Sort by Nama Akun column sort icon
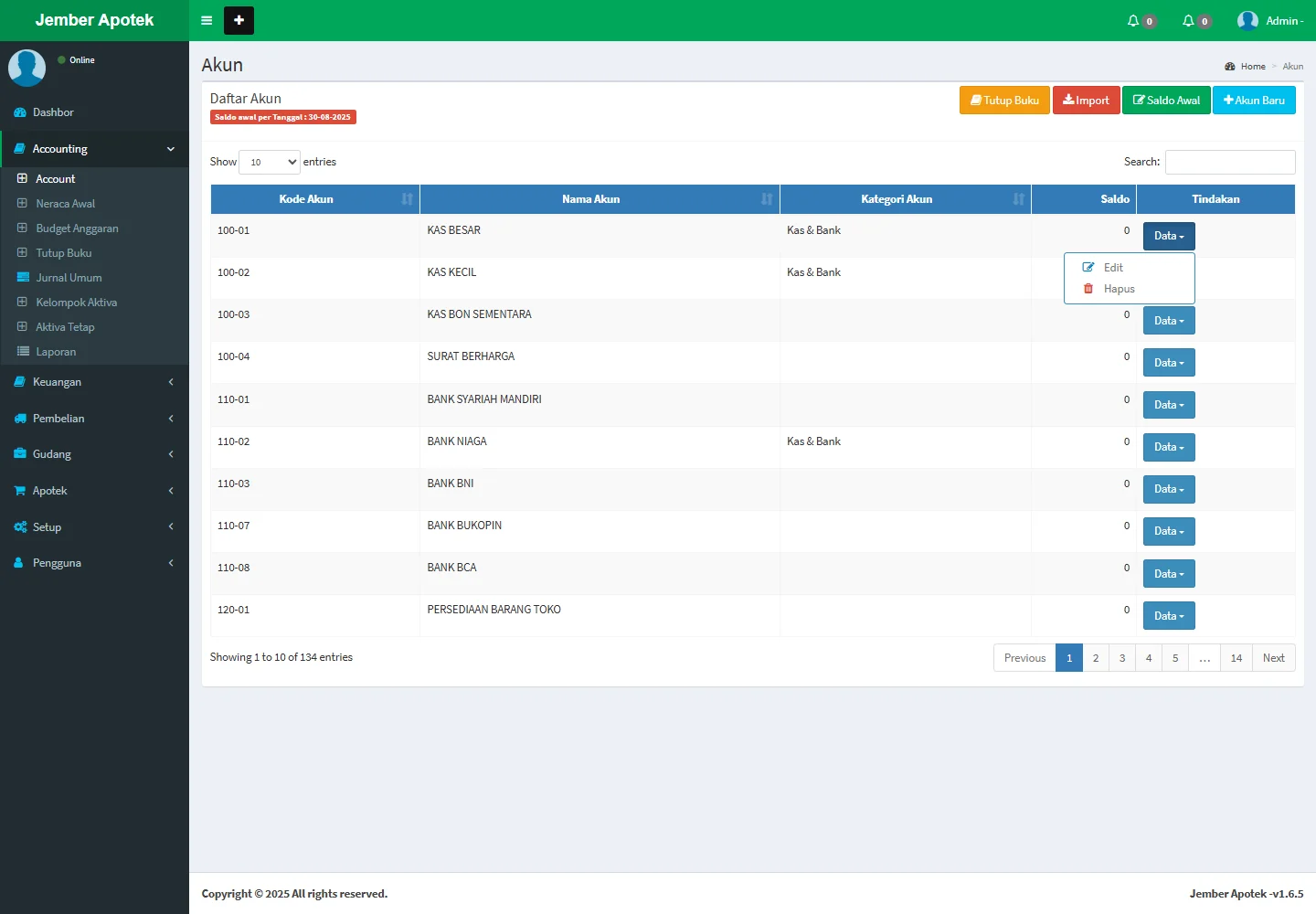Screen dimensions: 1316x914 pyautogui.click(x=766, y=199)
